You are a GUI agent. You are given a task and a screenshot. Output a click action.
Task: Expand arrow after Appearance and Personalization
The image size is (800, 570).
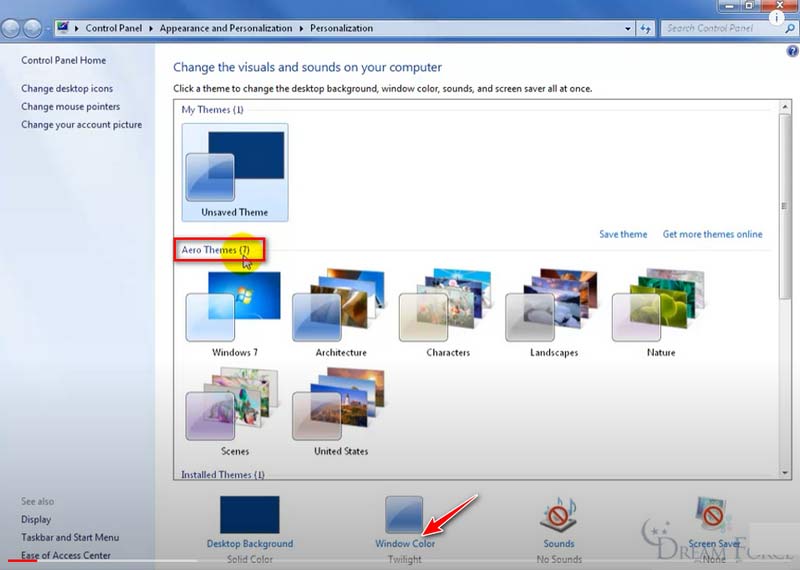click(301, 29)
